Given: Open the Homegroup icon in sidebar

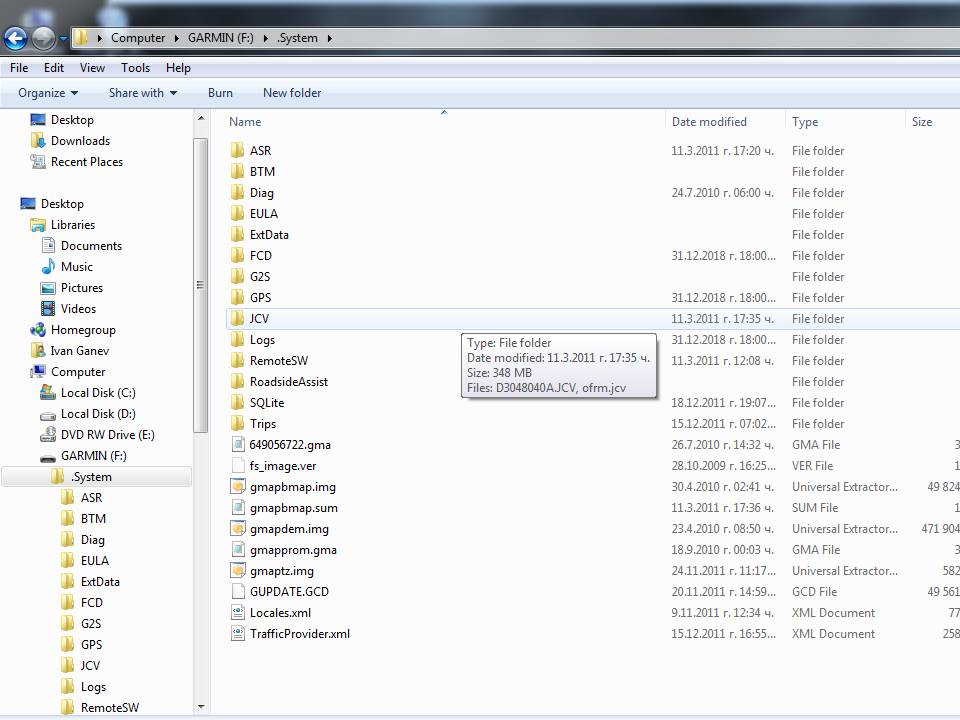Looking at the screenshot, I should click(38, 330).
